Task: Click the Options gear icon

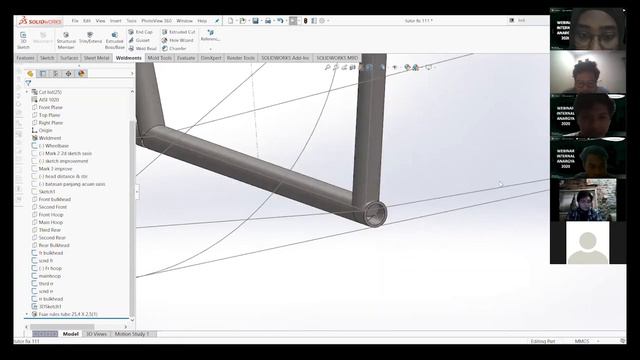Action: pos(322,20)
